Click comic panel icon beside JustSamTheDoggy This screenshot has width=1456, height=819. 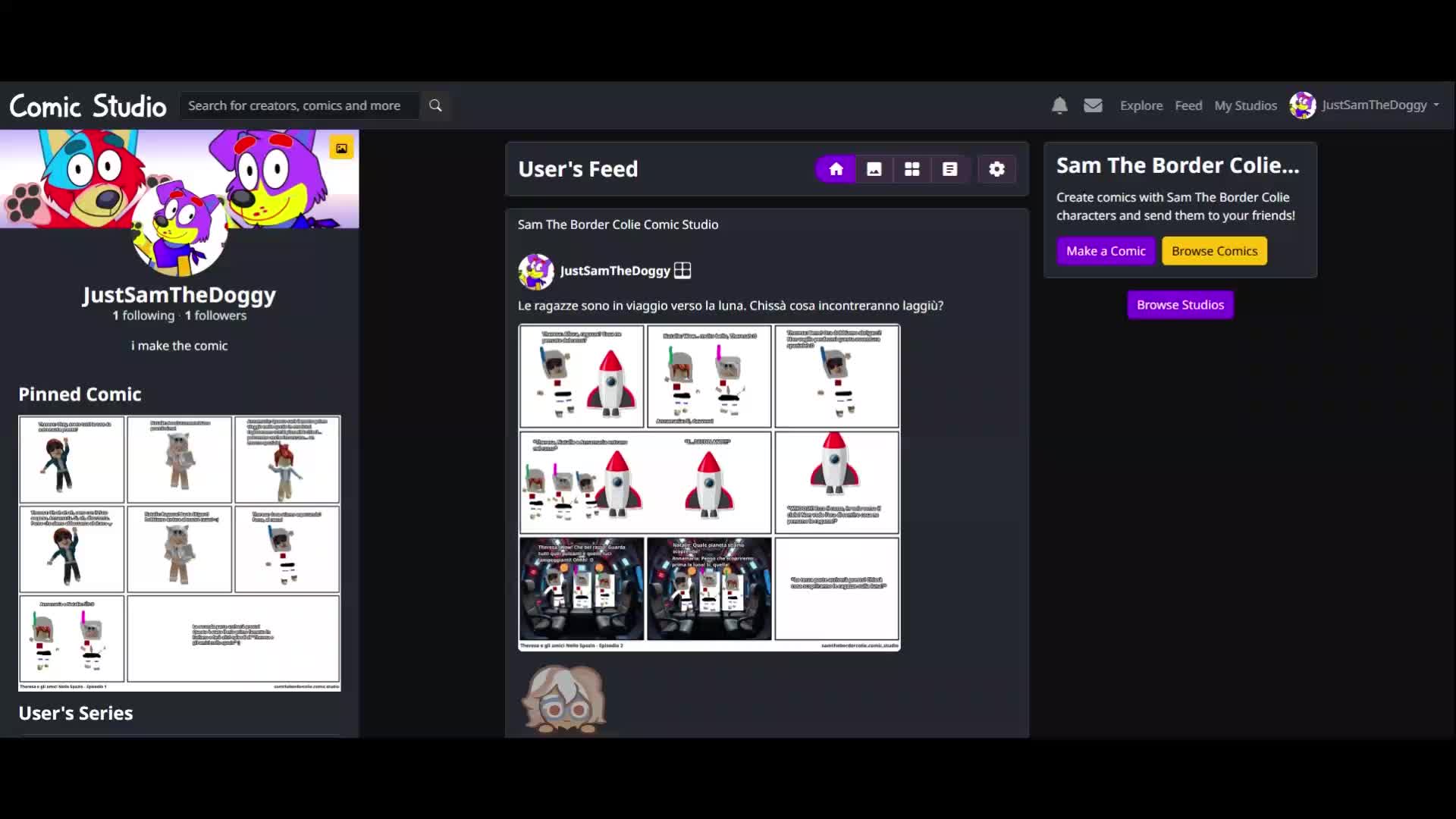pos(682,271)
